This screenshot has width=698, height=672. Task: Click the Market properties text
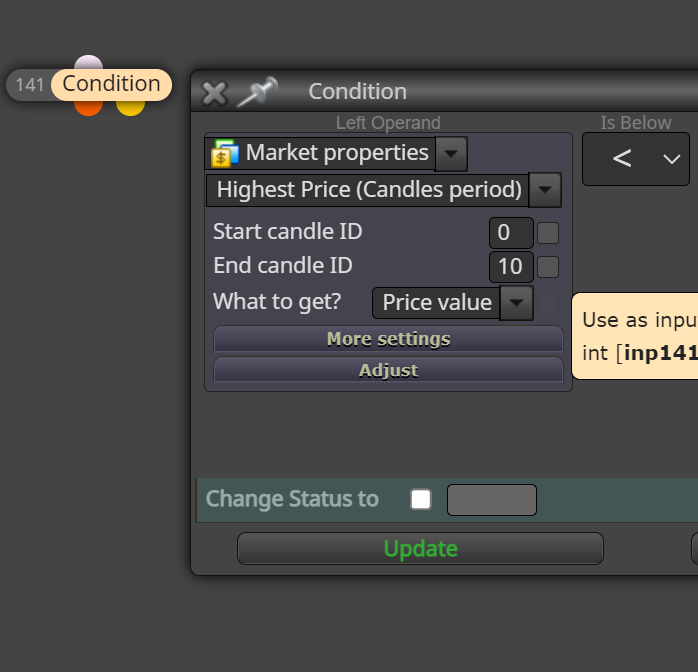click(x=337, y=153)
